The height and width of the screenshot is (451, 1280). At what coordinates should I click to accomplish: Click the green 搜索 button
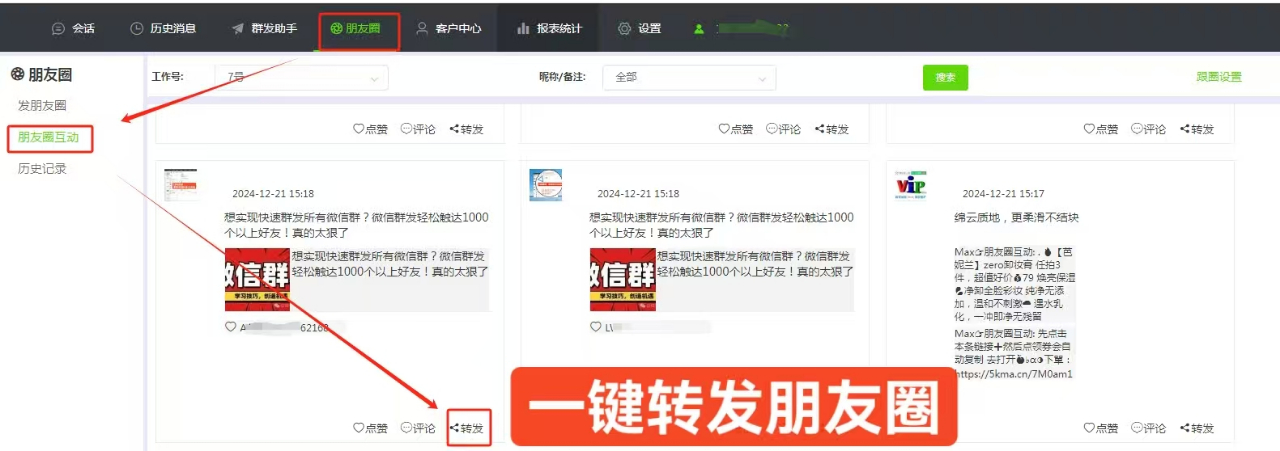(x=945, y=77)
